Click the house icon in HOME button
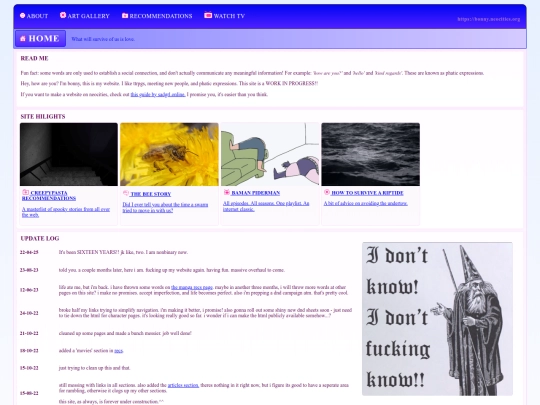Image resolution: width=540 pixels, height=405 pixels. click(23, 39)
